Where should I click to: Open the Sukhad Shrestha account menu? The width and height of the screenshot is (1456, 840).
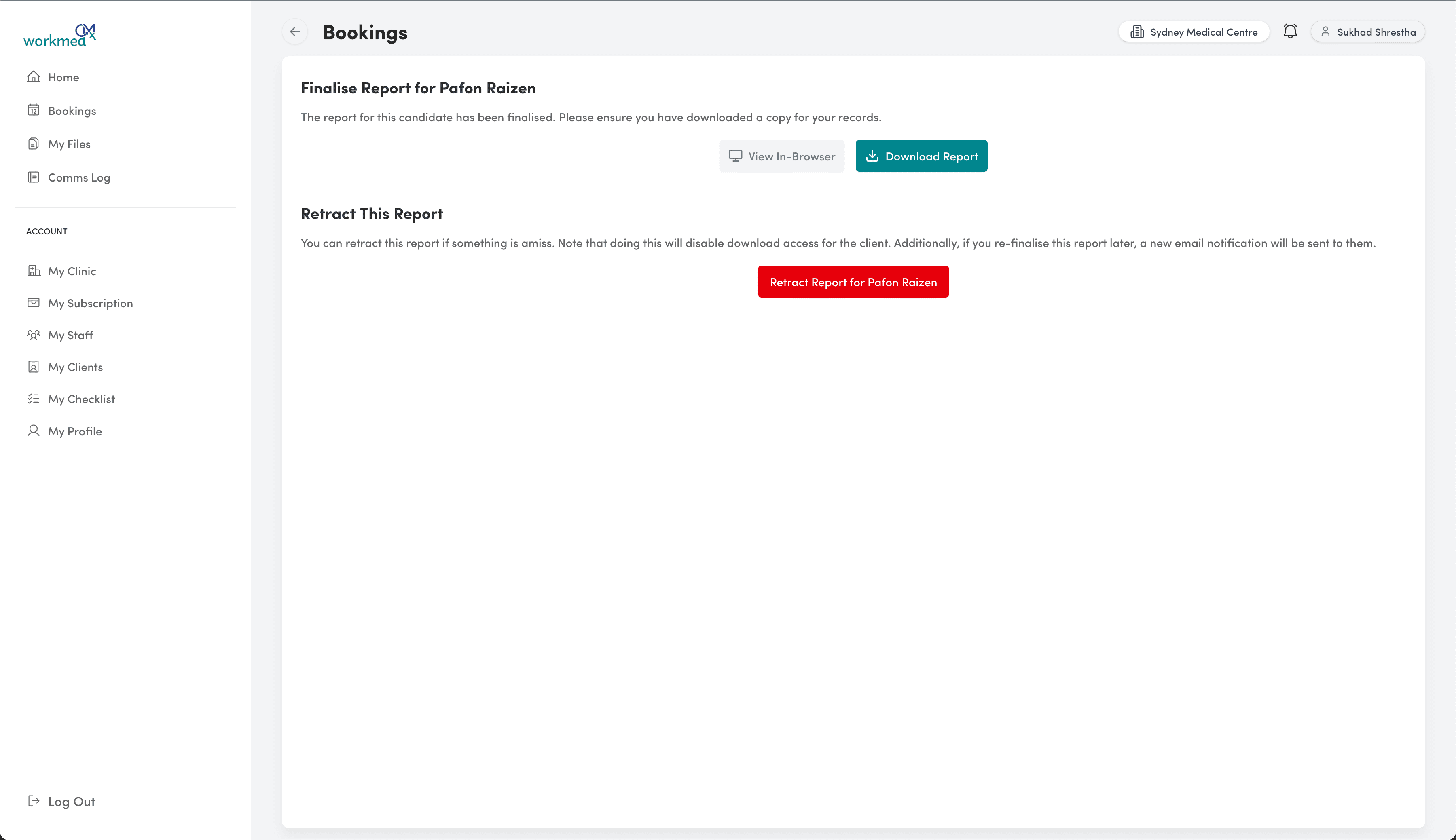(1367, 31)
